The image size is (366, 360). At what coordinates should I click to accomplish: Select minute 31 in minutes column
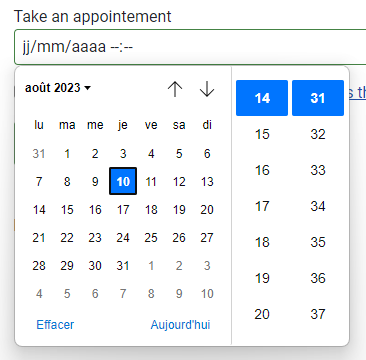[x=318, y=98]
